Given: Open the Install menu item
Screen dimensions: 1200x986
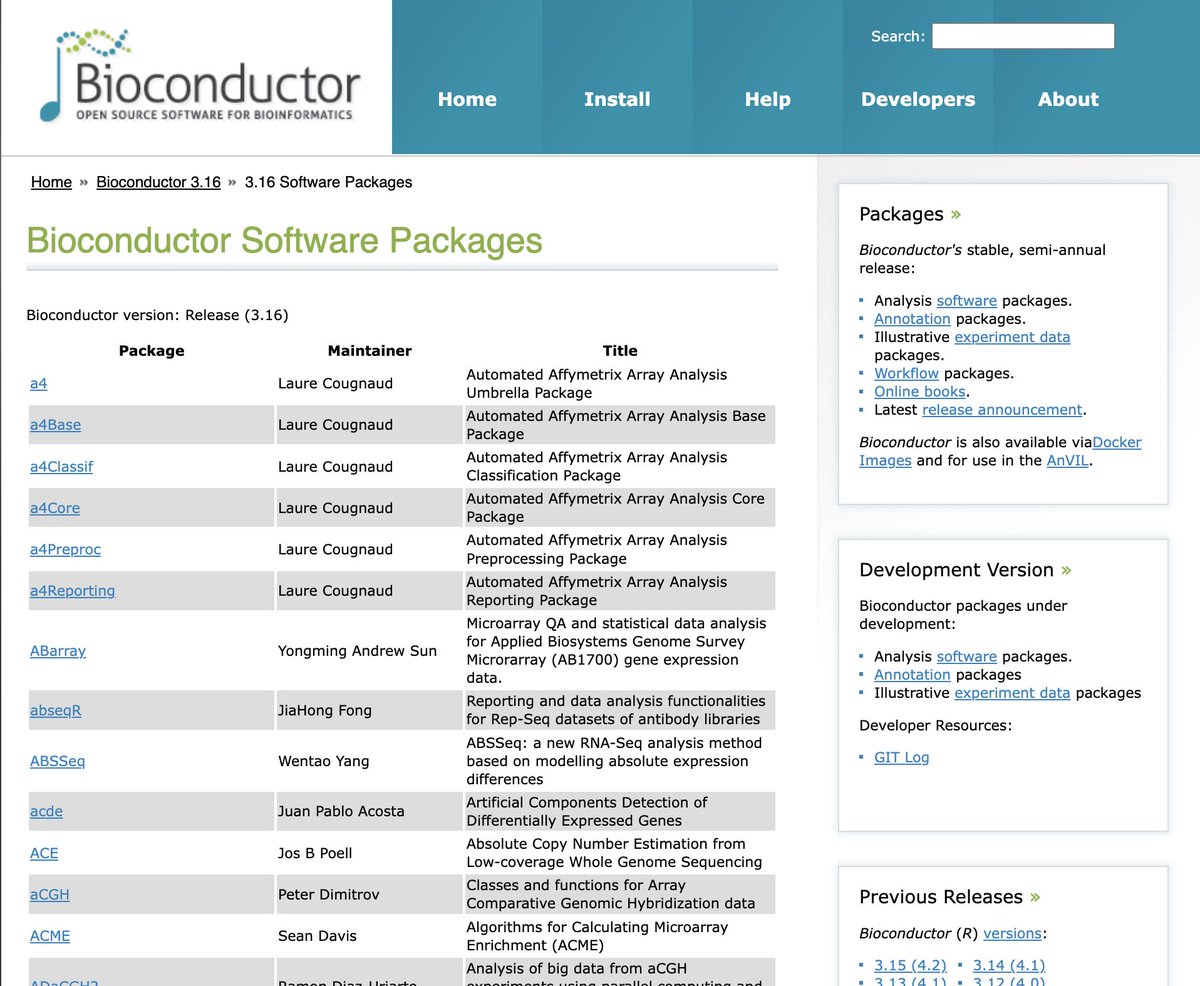Looking at the screenshot, I should 617,99.
